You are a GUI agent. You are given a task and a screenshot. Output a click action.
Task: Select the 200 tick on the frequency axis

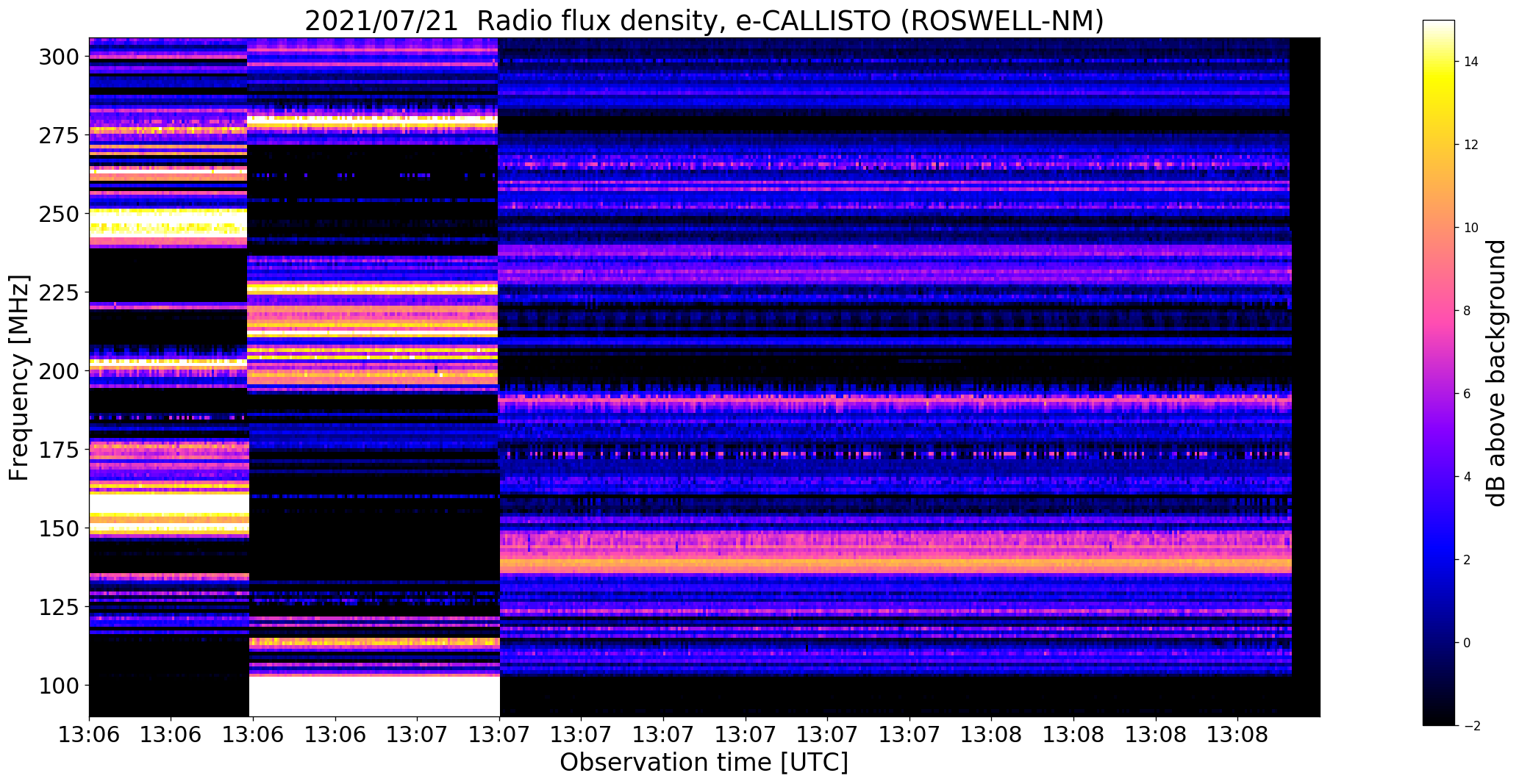pyautogui.click(x=60, y=371)
